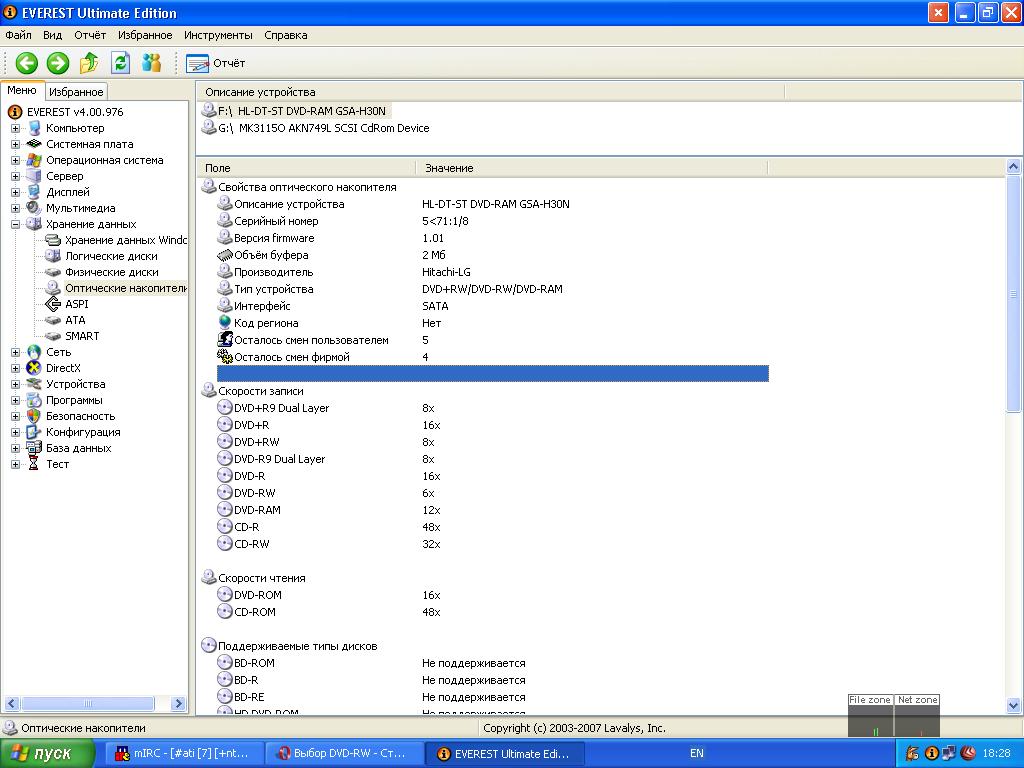Collapse the Хранение данных tree node

[15, 224]
